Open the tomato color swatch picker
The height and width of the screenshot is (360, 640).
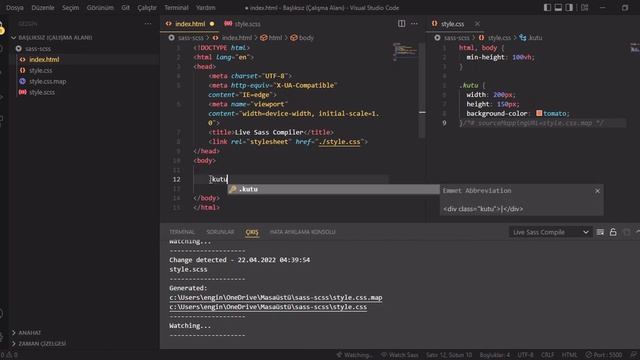pyautogui.click(x=539, y=113)
